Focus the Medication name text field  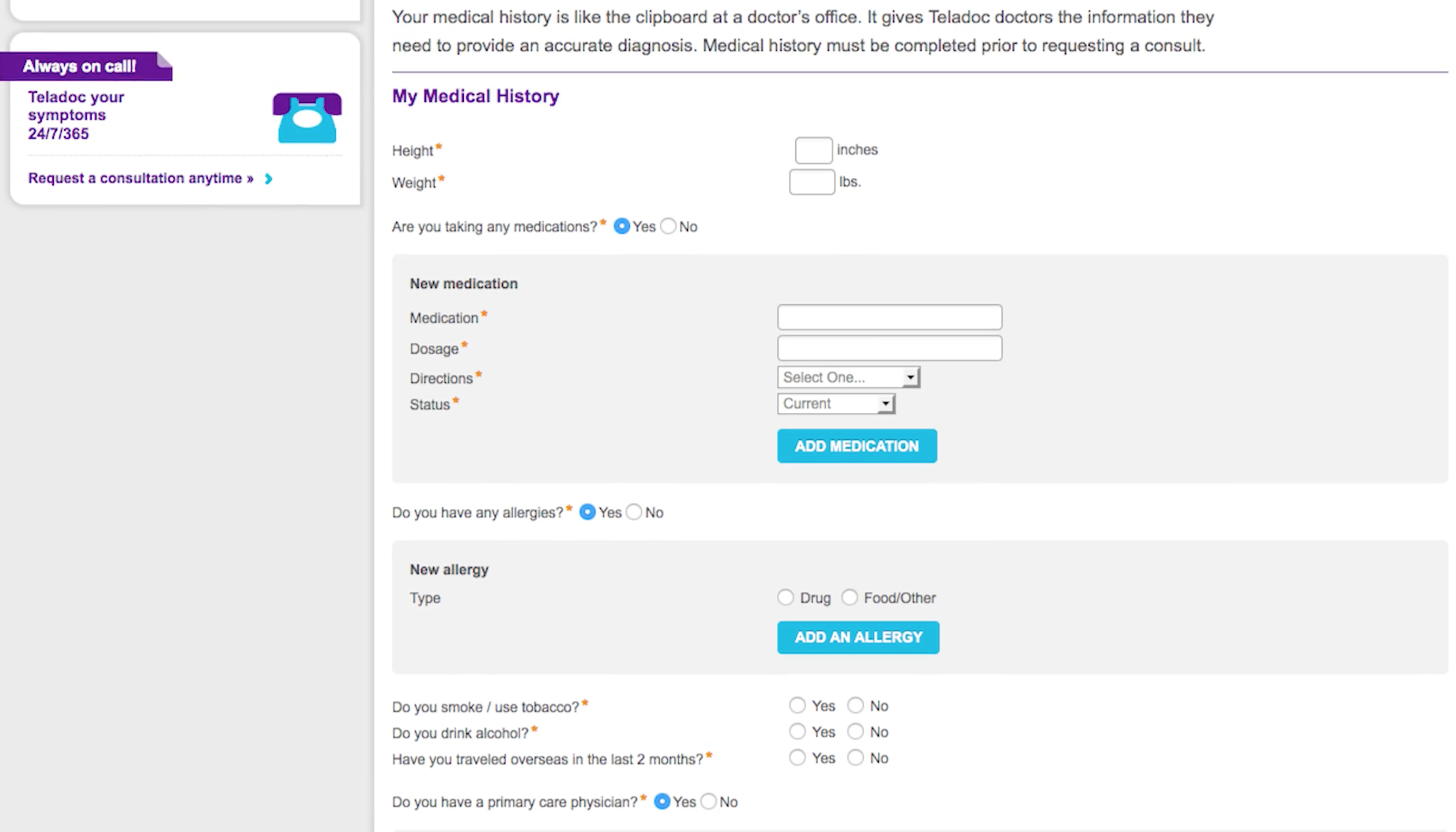pos(889,317)
